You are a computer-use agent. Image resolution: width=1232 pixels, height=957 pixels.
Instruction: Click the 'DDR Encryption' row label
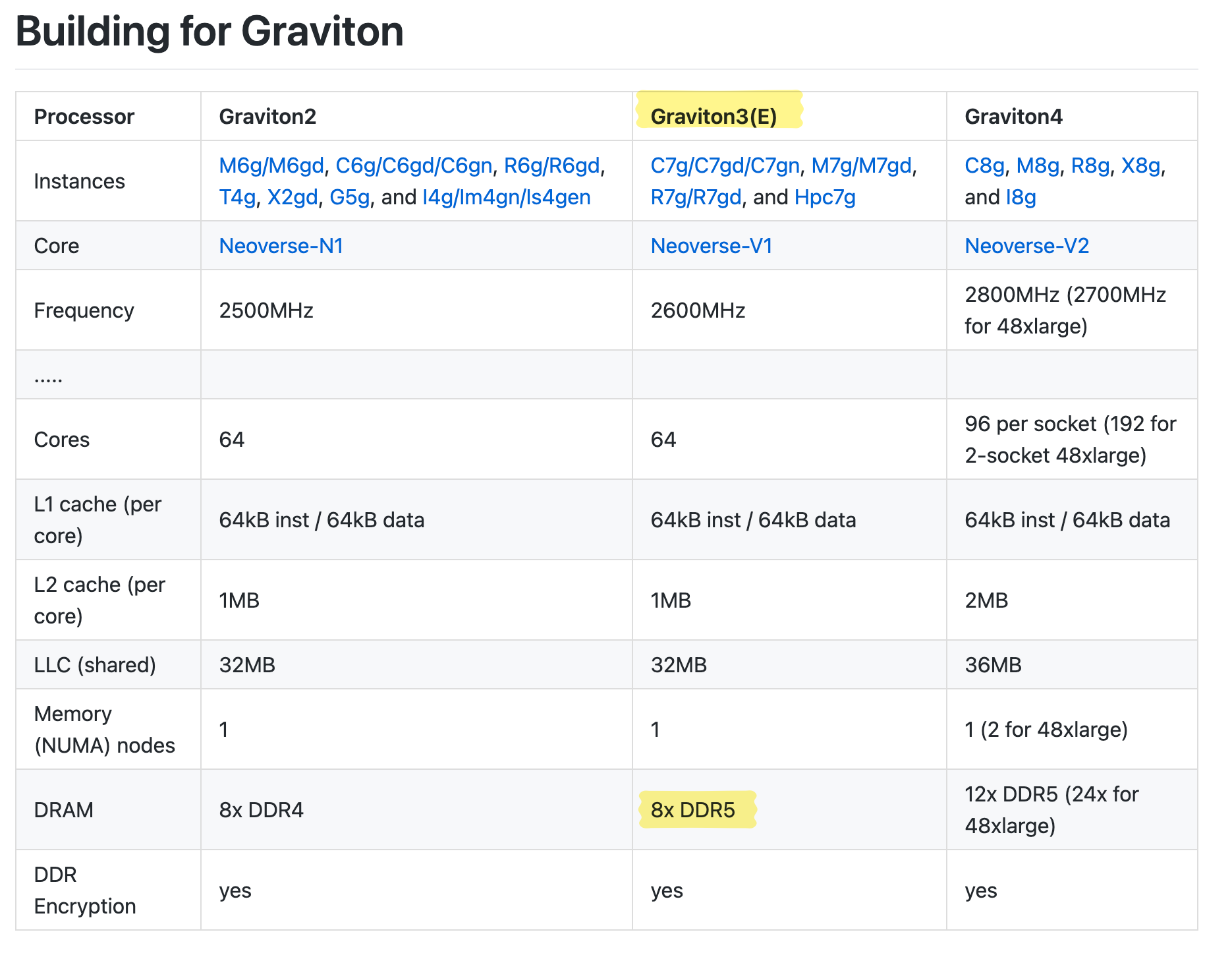point(85,890)
